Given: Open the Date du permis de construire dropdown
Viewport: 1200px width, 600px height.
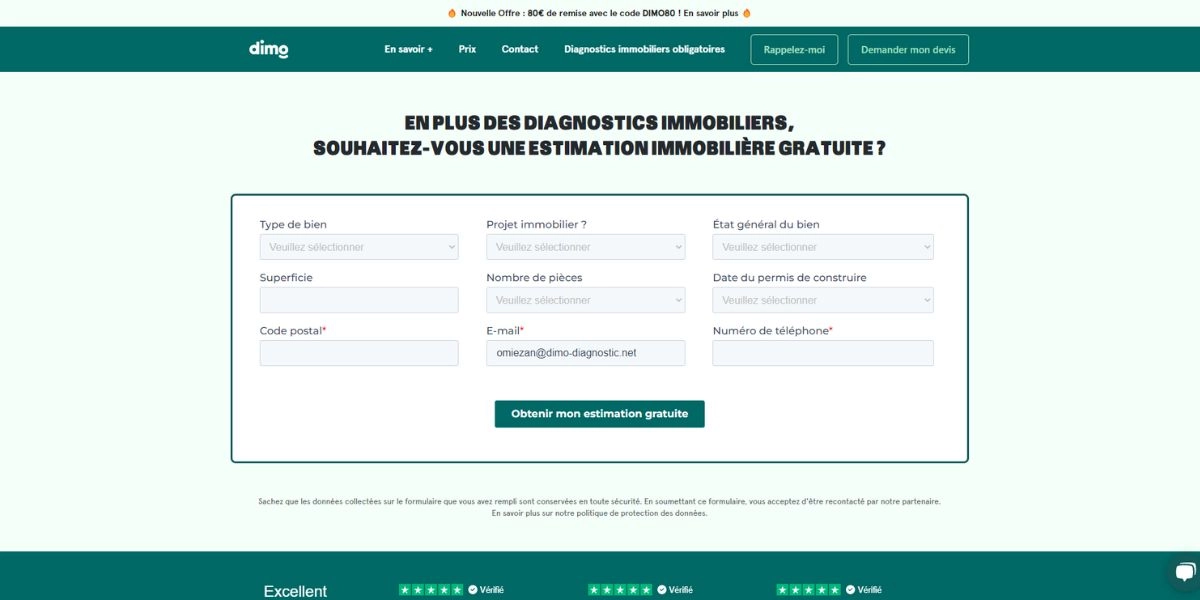Looking at the screenshot, I should [x=822, y=300].
